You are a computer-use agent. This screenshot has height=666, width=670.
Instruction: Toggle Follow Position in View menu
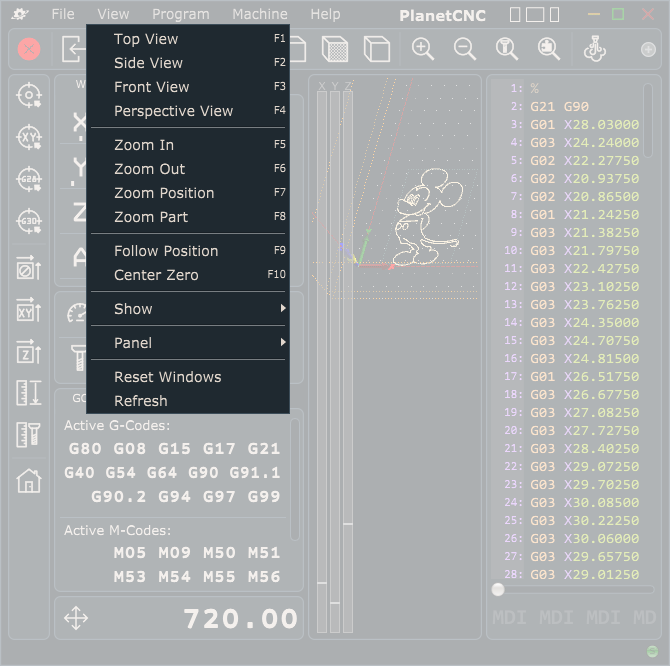pyautogui.click(x=166, y=251)
